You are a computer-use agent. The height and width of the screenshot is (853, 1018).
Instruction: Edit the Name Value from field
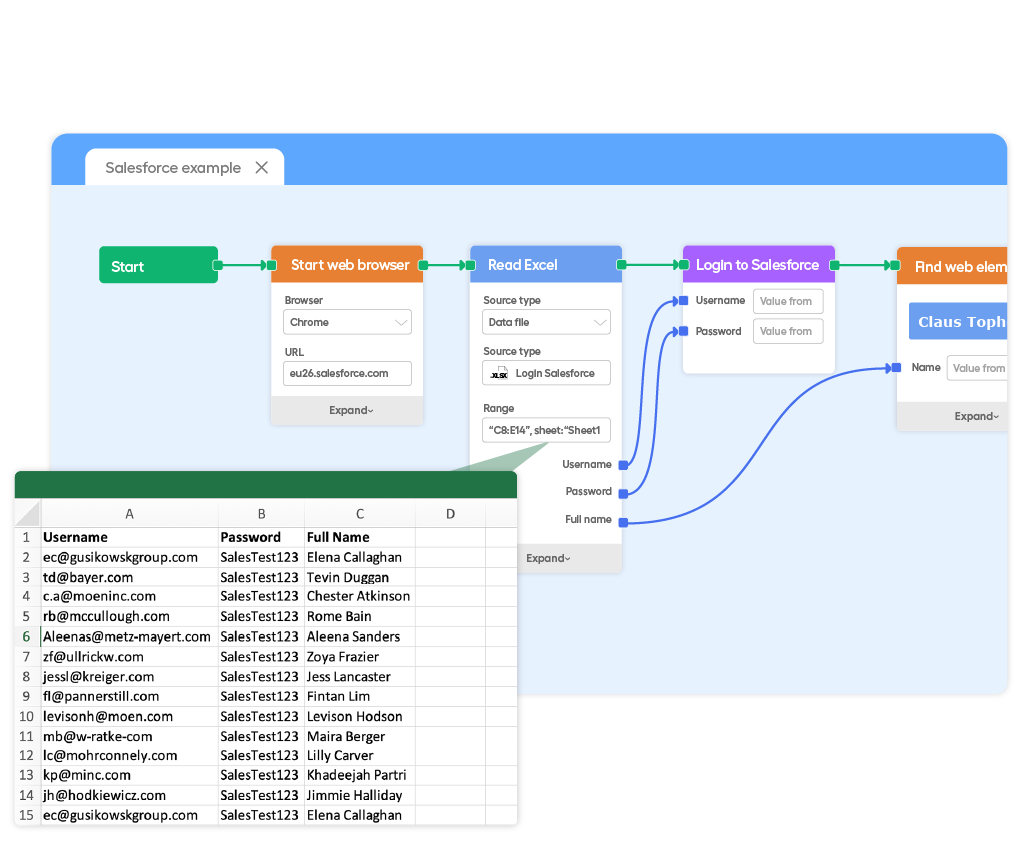pyautogui.click(x=977, y=368)
